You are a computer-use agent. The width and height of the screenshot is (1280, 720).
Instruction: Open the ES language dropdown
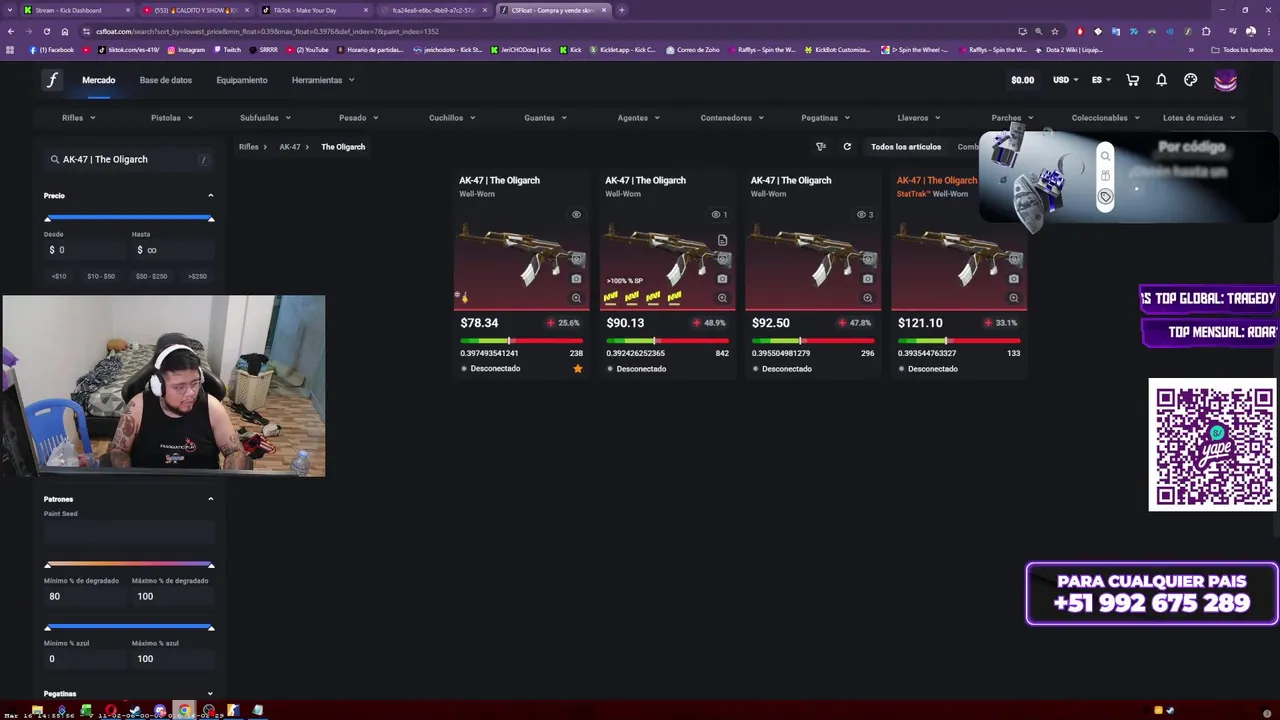pos(1101,80)
